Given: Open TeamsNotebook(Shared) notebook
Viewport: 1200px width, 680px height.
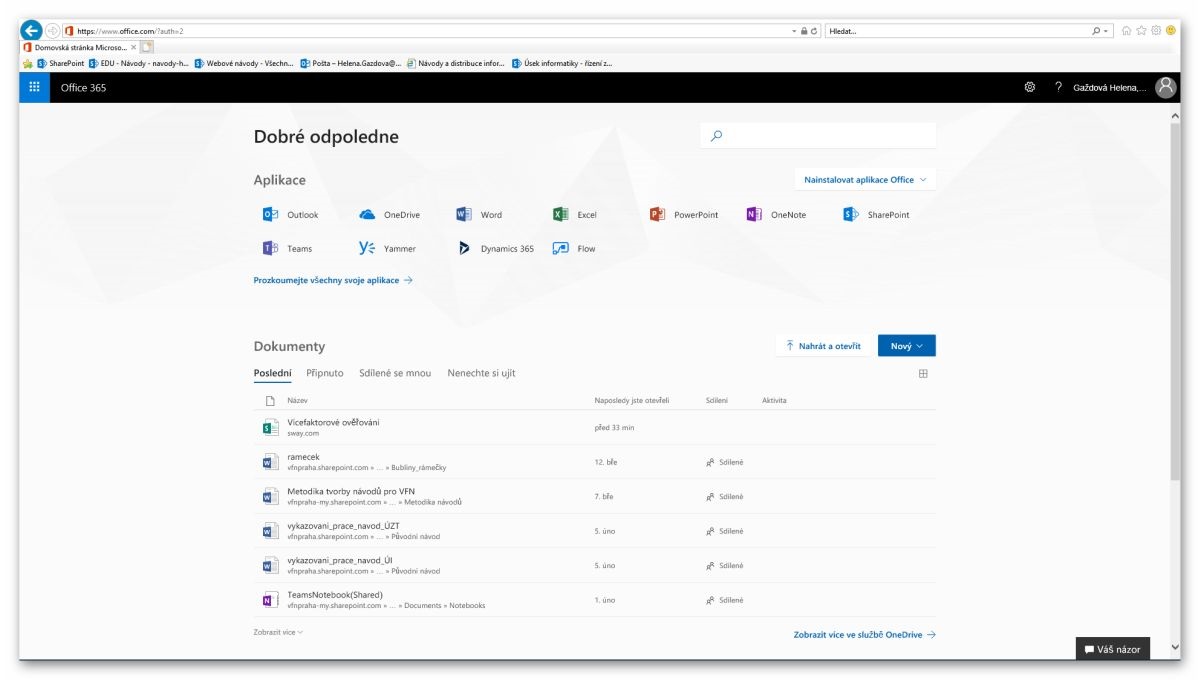Looking at the screenshot, I should [335, 594].
